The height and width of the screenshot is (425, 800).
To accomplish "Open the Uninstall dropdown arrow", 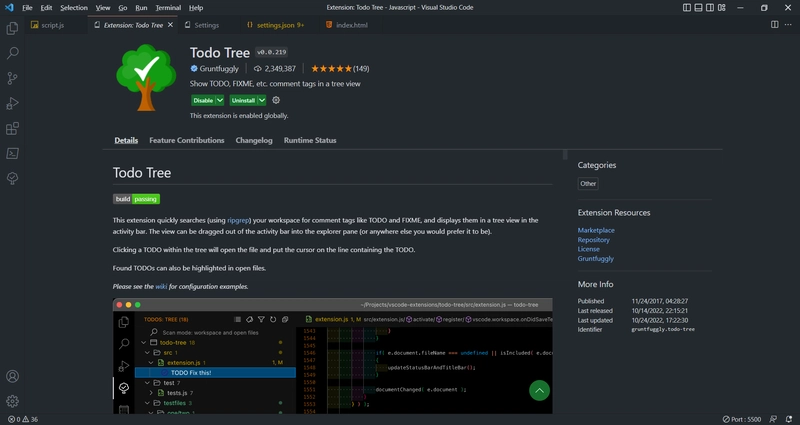I will [x=262, y=100].
